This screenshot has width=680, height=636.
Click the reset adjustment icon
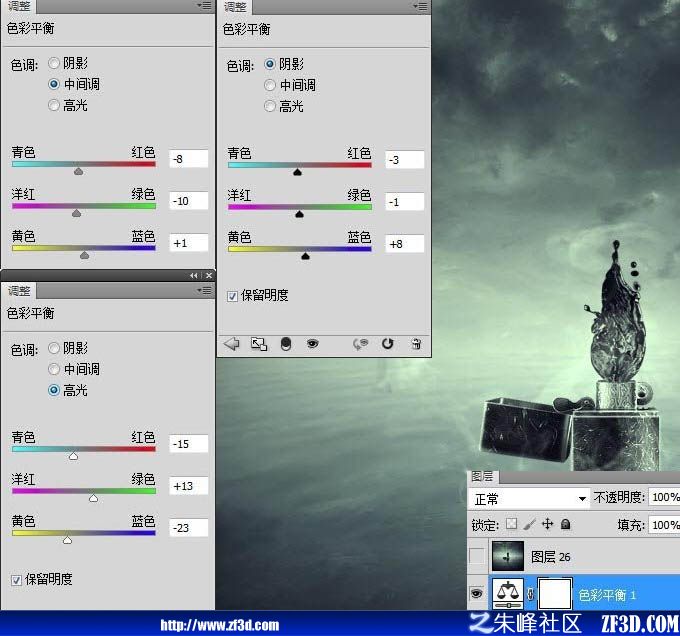pyautogui.click(x=387, y=344)
